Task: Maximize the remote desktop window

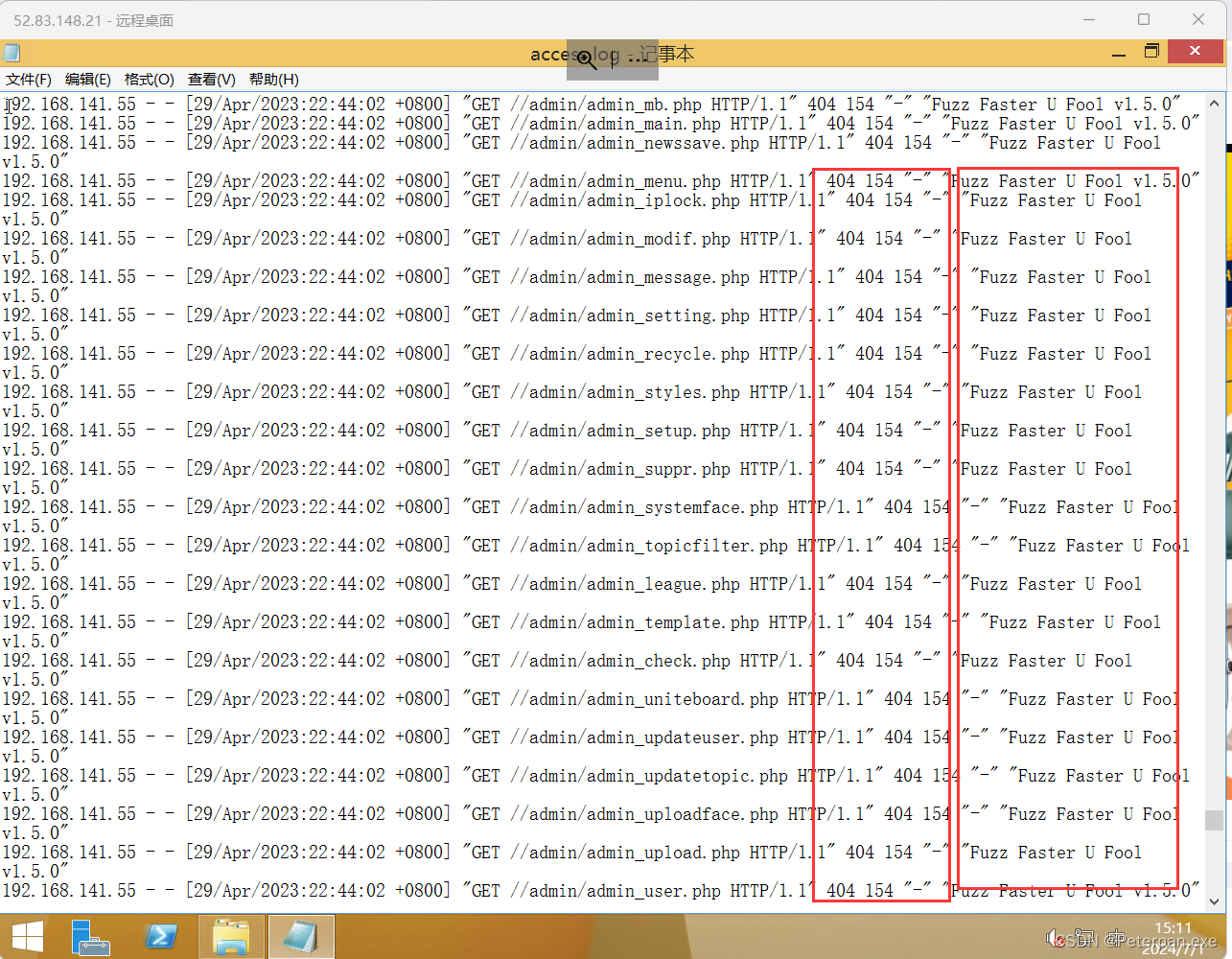Action: point(1144,19)
